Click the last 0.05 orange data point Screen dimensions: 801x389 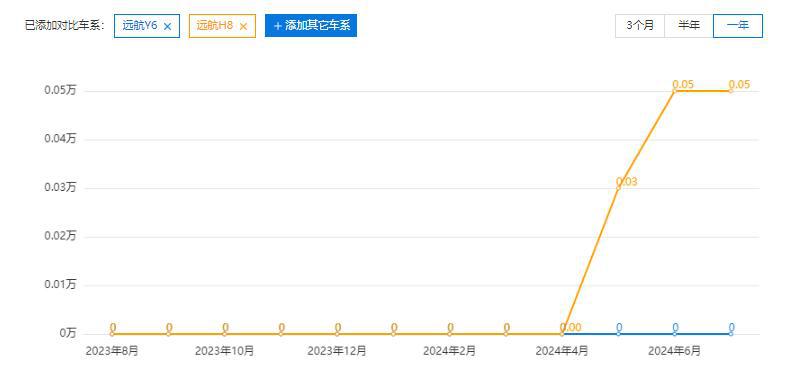point(731,91)
